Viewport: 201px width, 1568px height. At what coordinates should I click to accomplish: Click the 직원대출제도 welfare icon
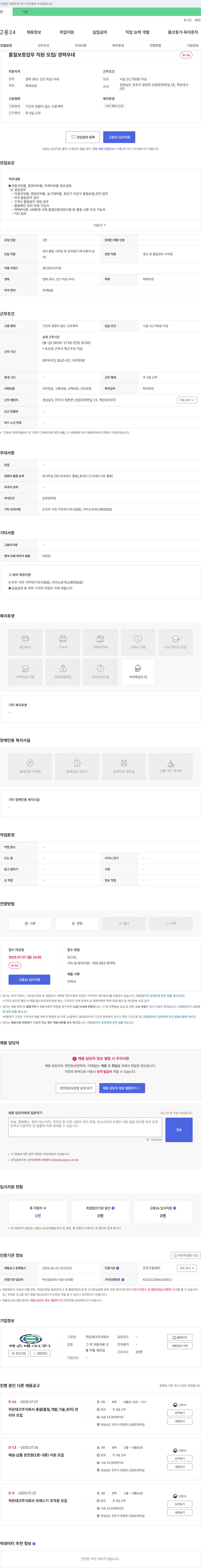[63, 672]
